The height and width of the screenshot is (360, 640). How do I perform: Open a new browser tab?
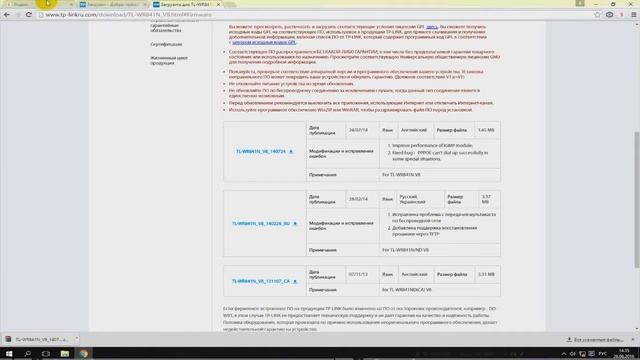230,4
